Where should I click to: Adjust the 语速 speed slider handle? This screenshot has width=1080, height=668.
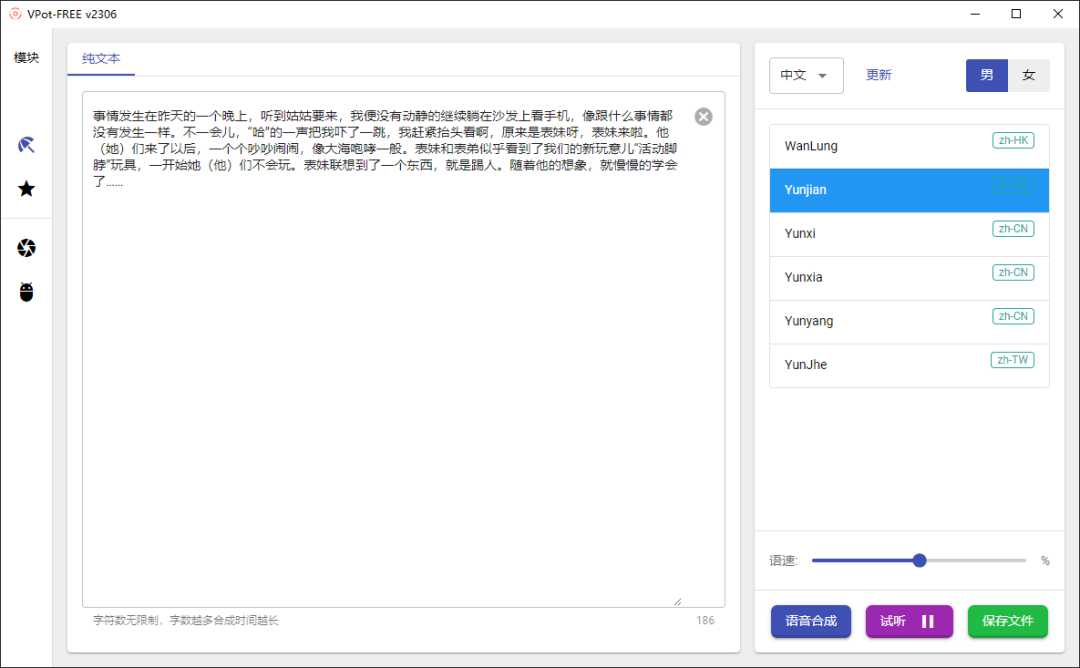coord(920,561)
